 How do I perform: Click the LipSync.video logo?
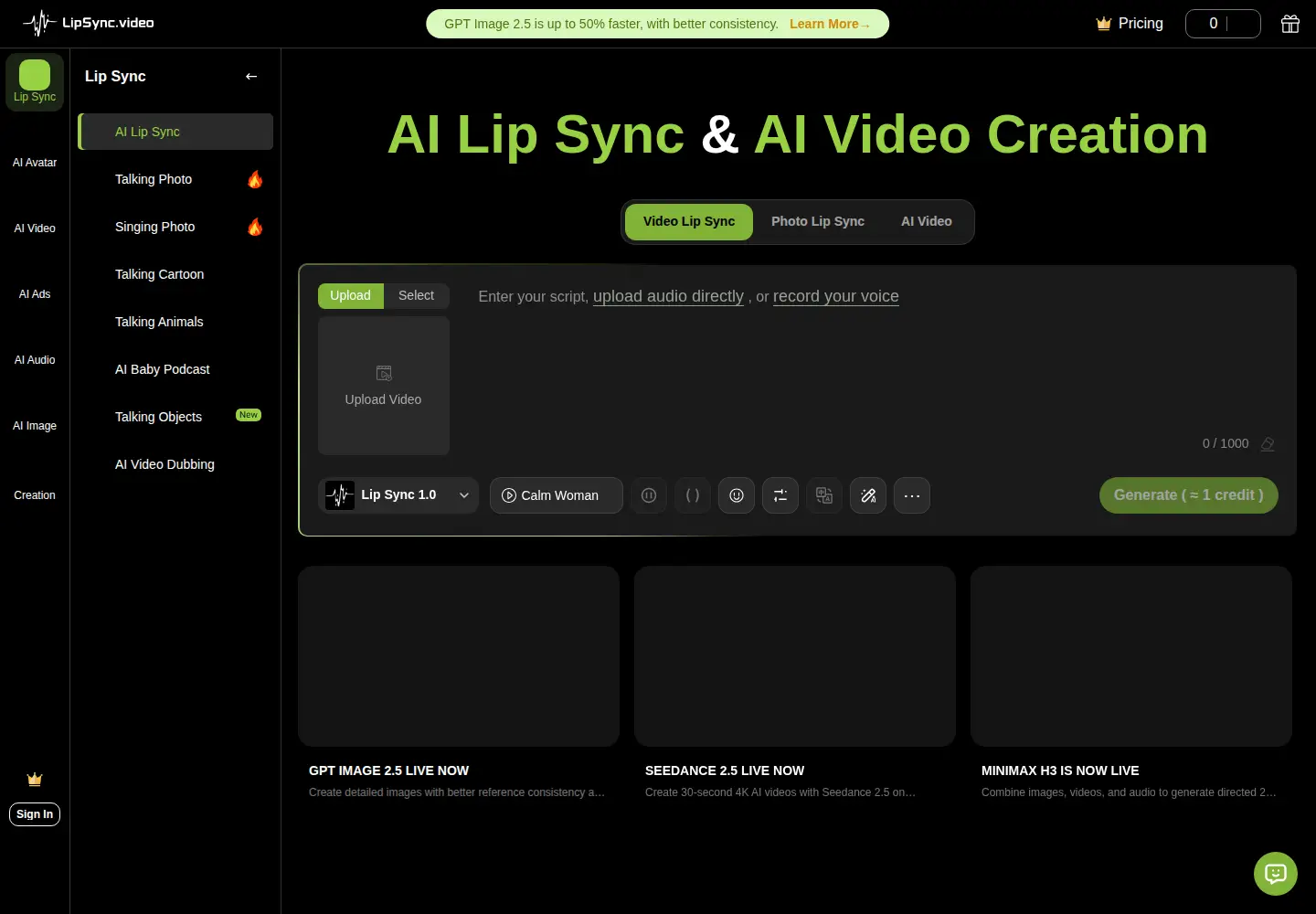(x=89, y=23)
